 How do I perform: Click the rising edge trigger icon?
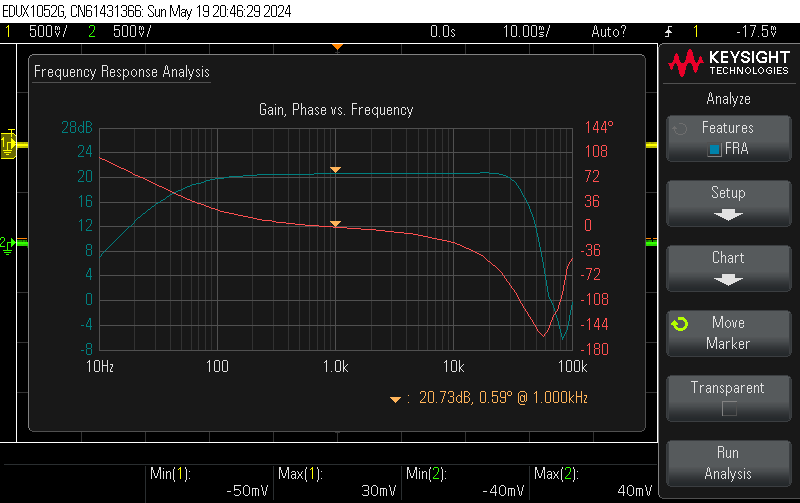(668, 32)
